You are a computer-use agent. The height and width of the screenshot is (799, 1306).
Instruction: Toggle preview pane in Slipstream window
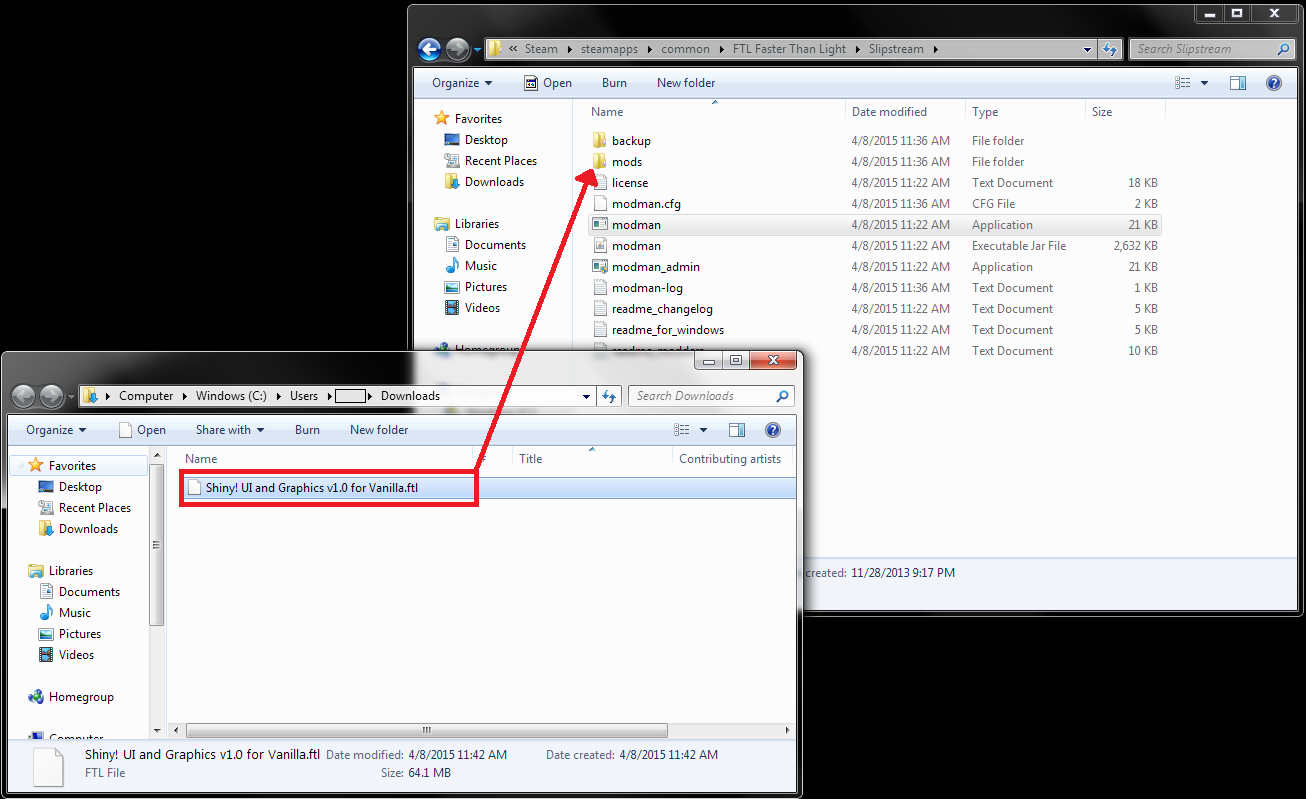[x=1238, y=83]
